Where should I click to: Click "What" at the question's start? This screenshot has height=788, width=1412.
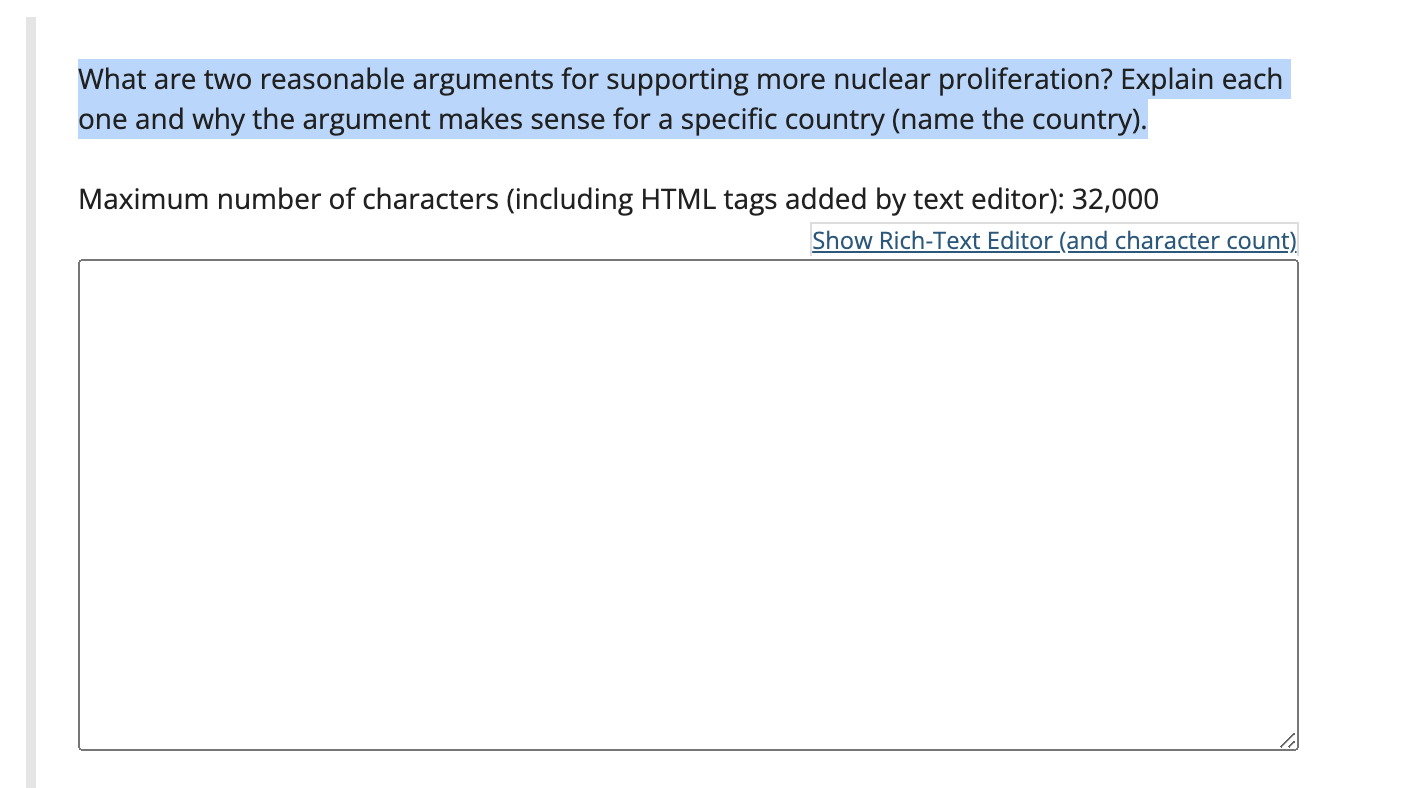pos(112,79)
